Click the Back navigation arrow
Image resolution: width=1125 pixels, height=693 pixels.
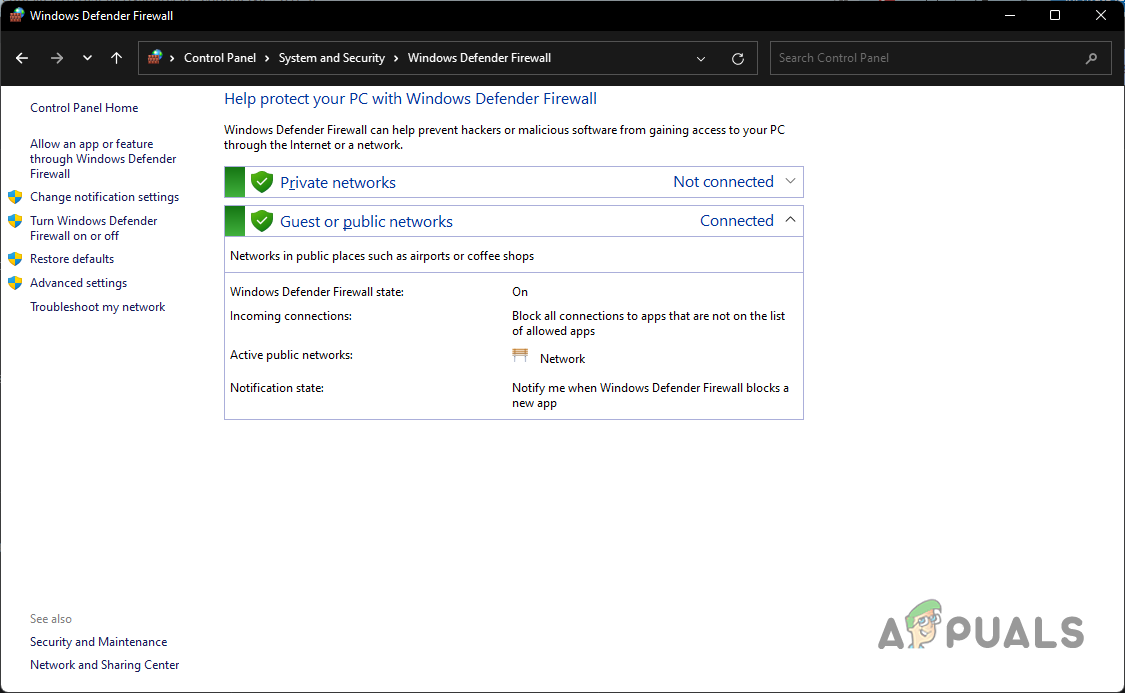point(22,58)
